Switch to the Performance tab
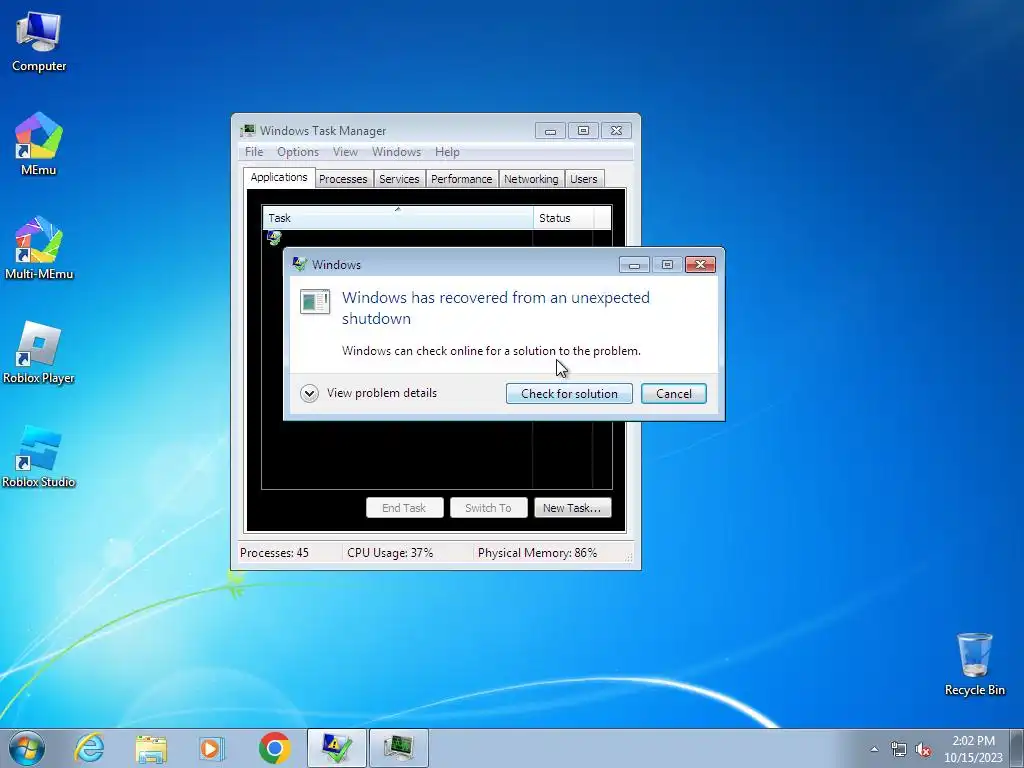1024x768 pixels. point(462,179)
